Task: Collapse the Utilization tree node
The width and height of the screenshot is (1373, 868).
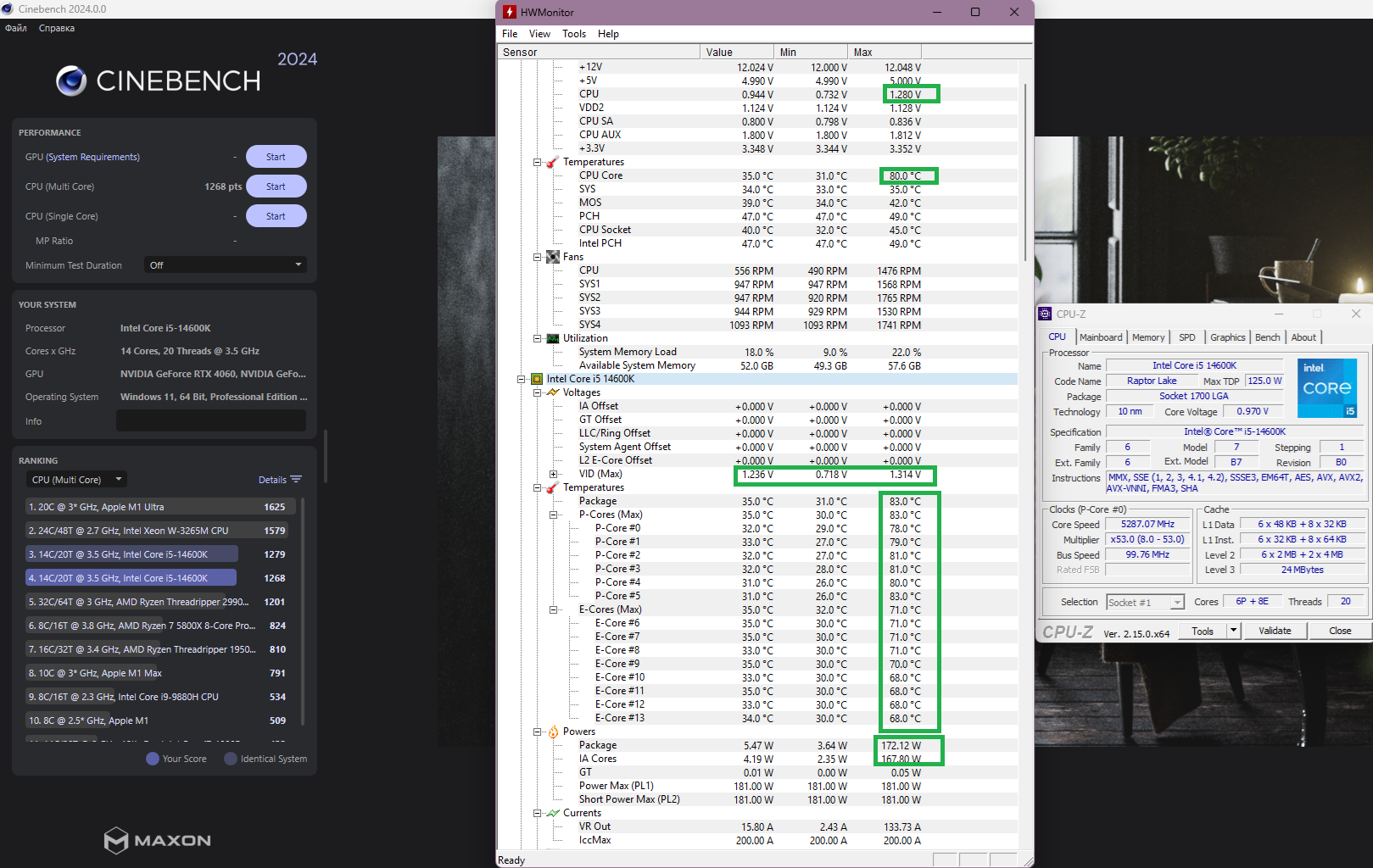Action: (x=537, y=338)
